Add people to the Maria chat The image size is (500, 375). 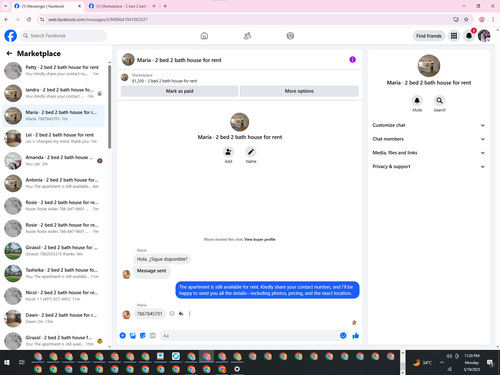(x=228, y=152)
